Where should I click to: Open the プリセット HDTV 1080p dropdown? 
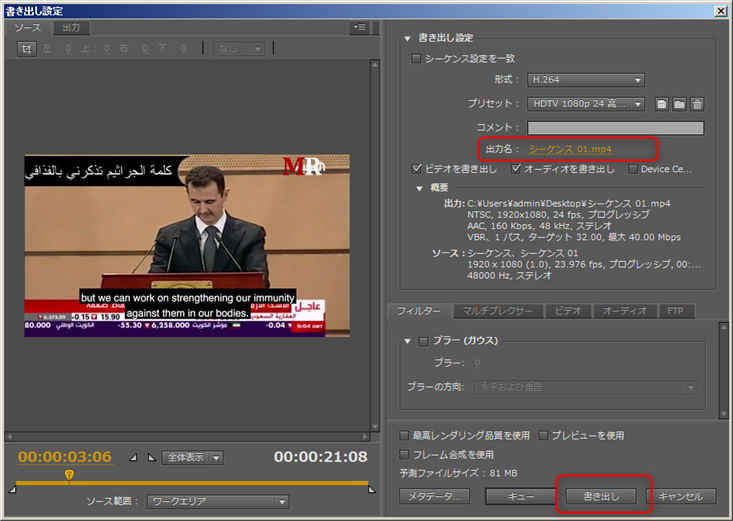point(586,104)
